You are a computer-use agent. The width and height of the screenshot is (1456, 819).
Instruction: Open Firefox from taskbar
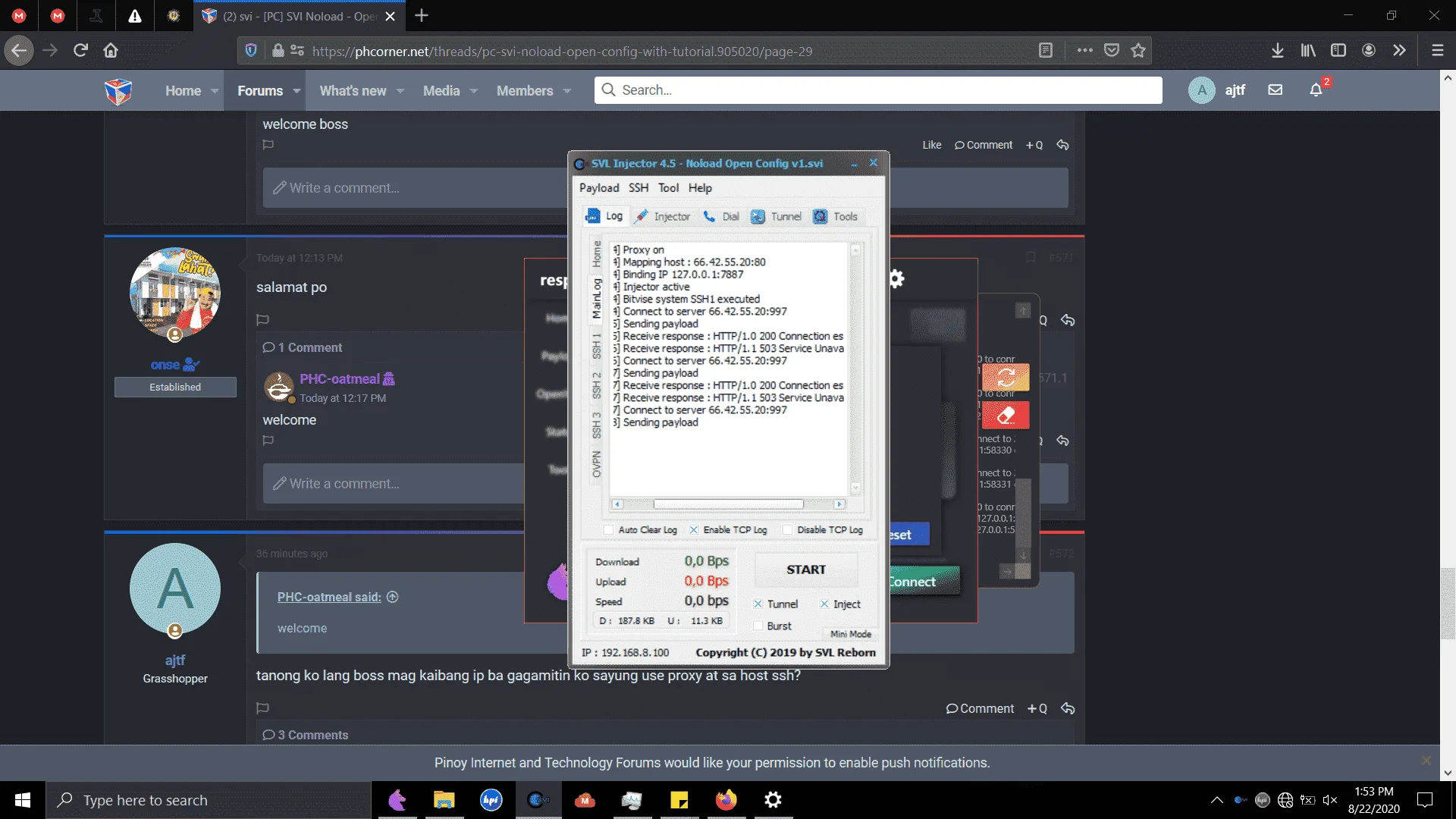[726, 800]
